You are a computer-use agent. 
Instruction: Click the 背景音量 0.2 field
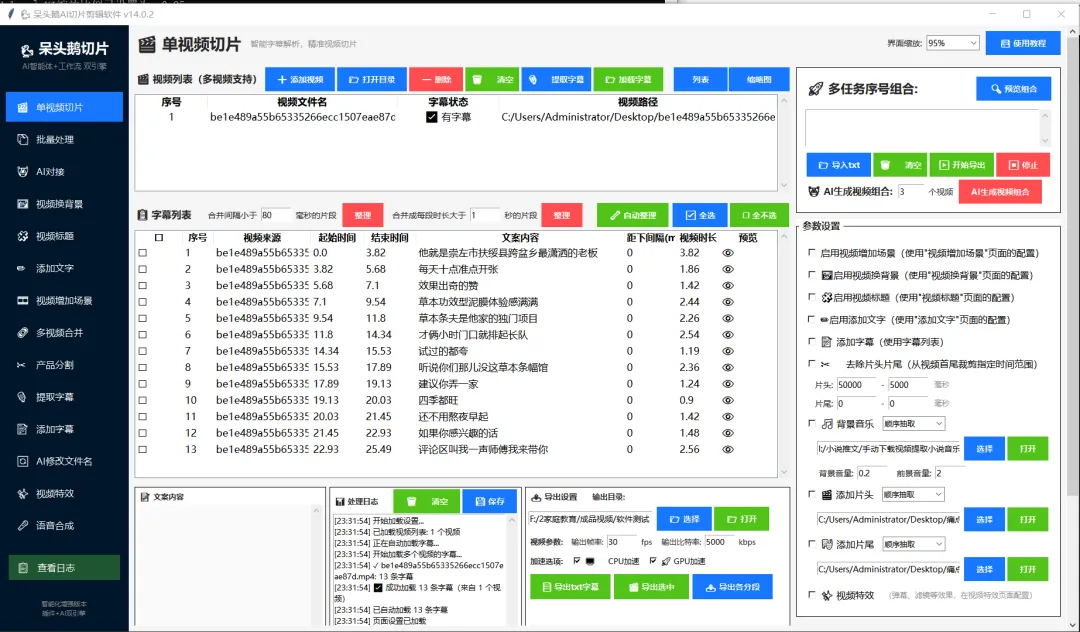pyautogui.click(x=872, y=473)
